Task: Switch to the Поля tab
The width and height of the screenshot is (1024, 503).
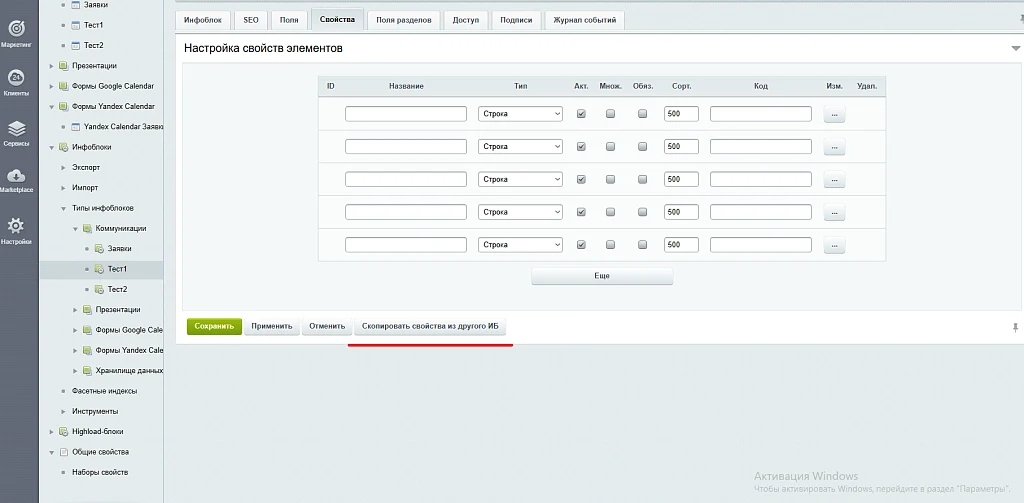Action: pyautogui.click(x=289, y=20)
